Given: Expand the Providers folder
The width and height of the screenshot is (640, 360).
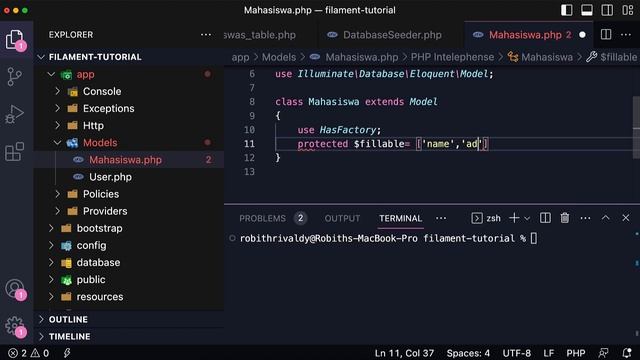Looking at the screenshot, I should click(x=130, y=211).
